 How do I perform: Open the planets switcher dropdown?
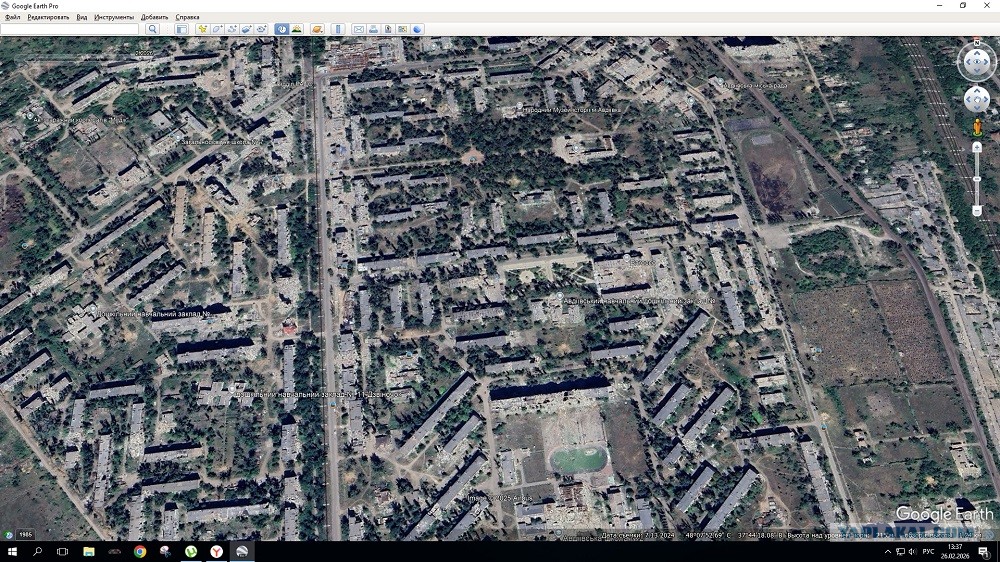click(317, 30)
